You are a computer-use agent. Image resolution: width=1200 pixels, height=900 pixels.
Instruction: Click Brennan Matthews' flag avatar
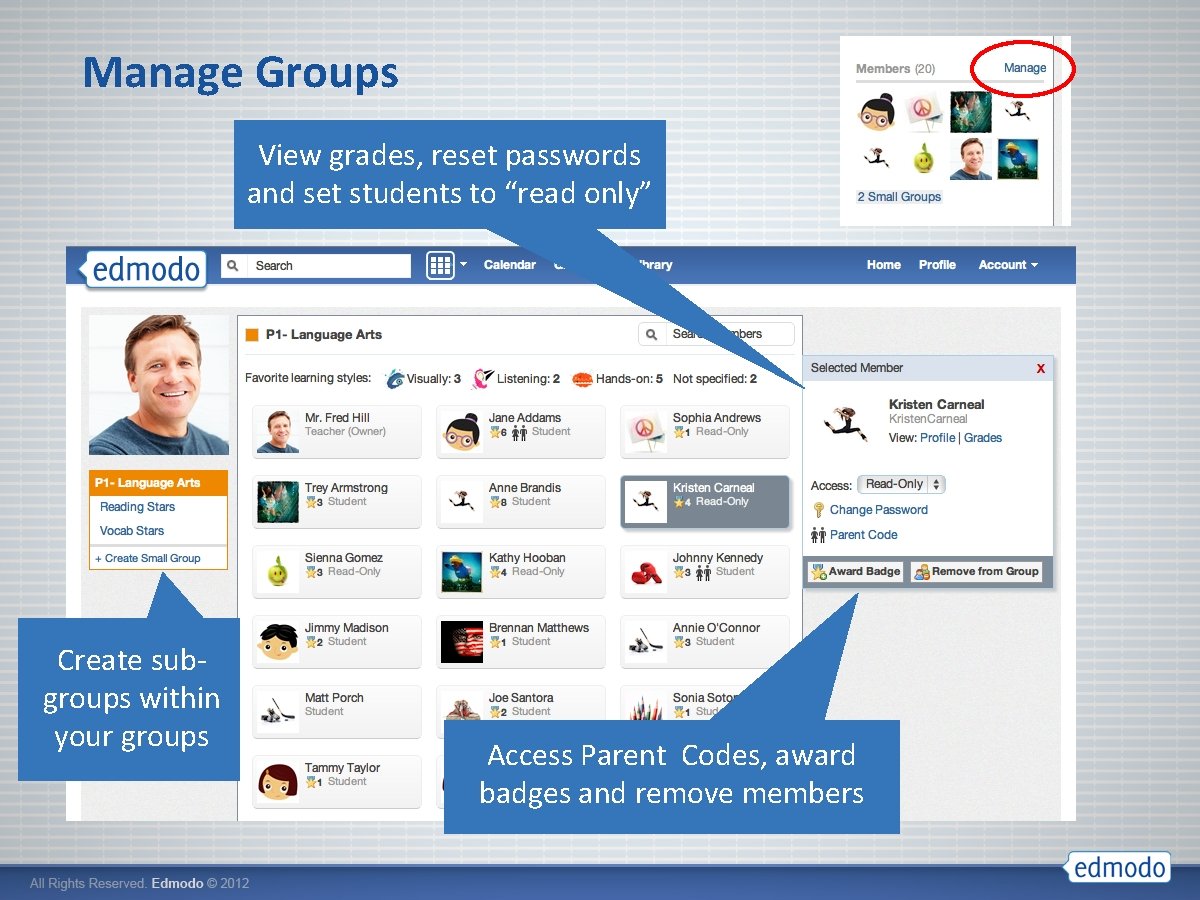click(462, 642)
